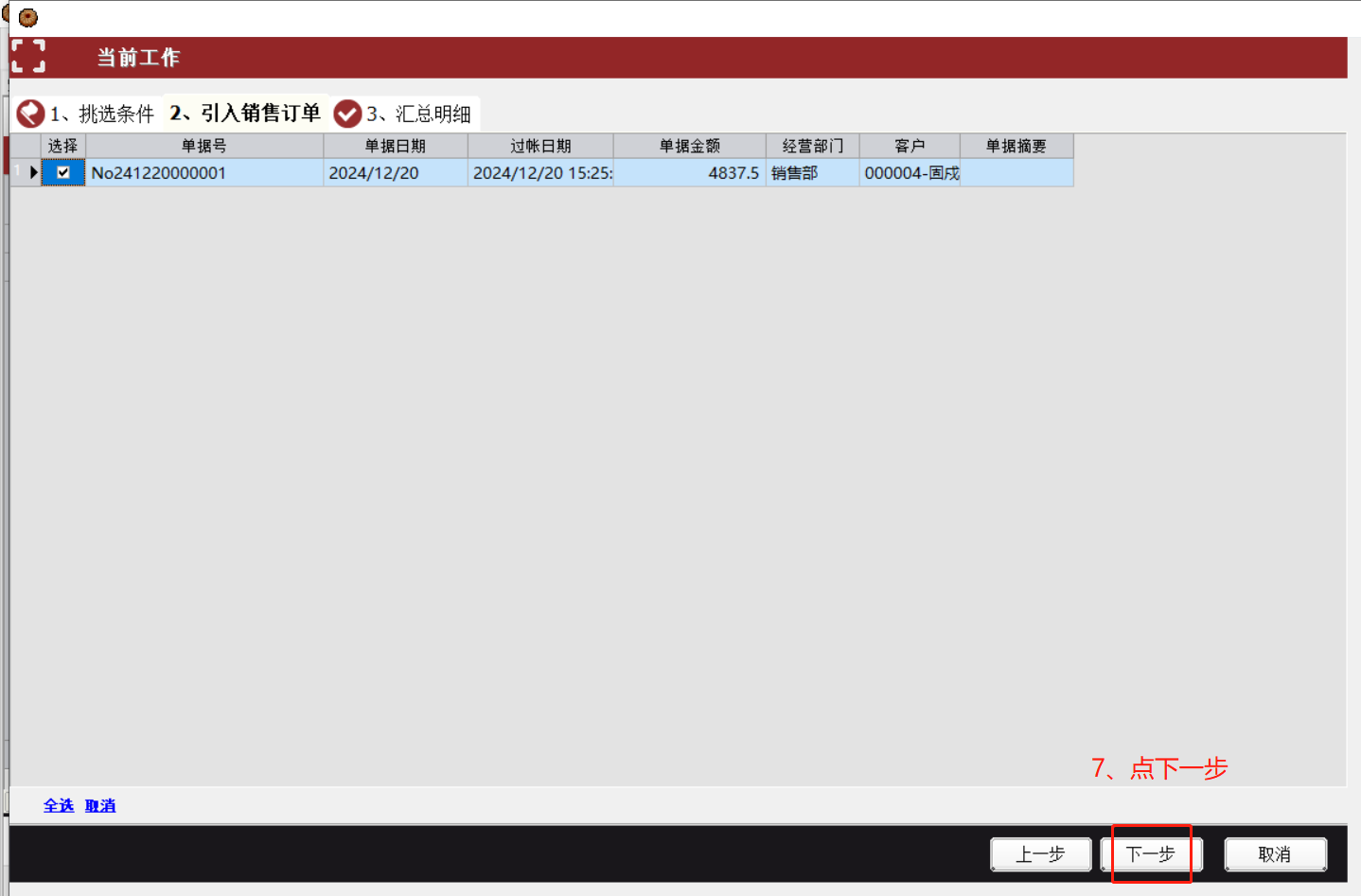The image size is (1361, 896).
Task: Click the 经营部门 column header
Action: pyautogui.click(x=813, y=146)
